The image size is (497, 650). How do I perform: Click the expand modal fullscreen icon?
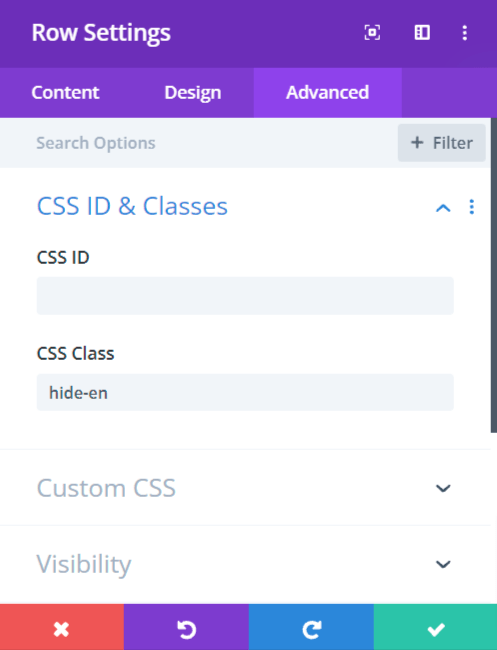[x=372, y=33]
